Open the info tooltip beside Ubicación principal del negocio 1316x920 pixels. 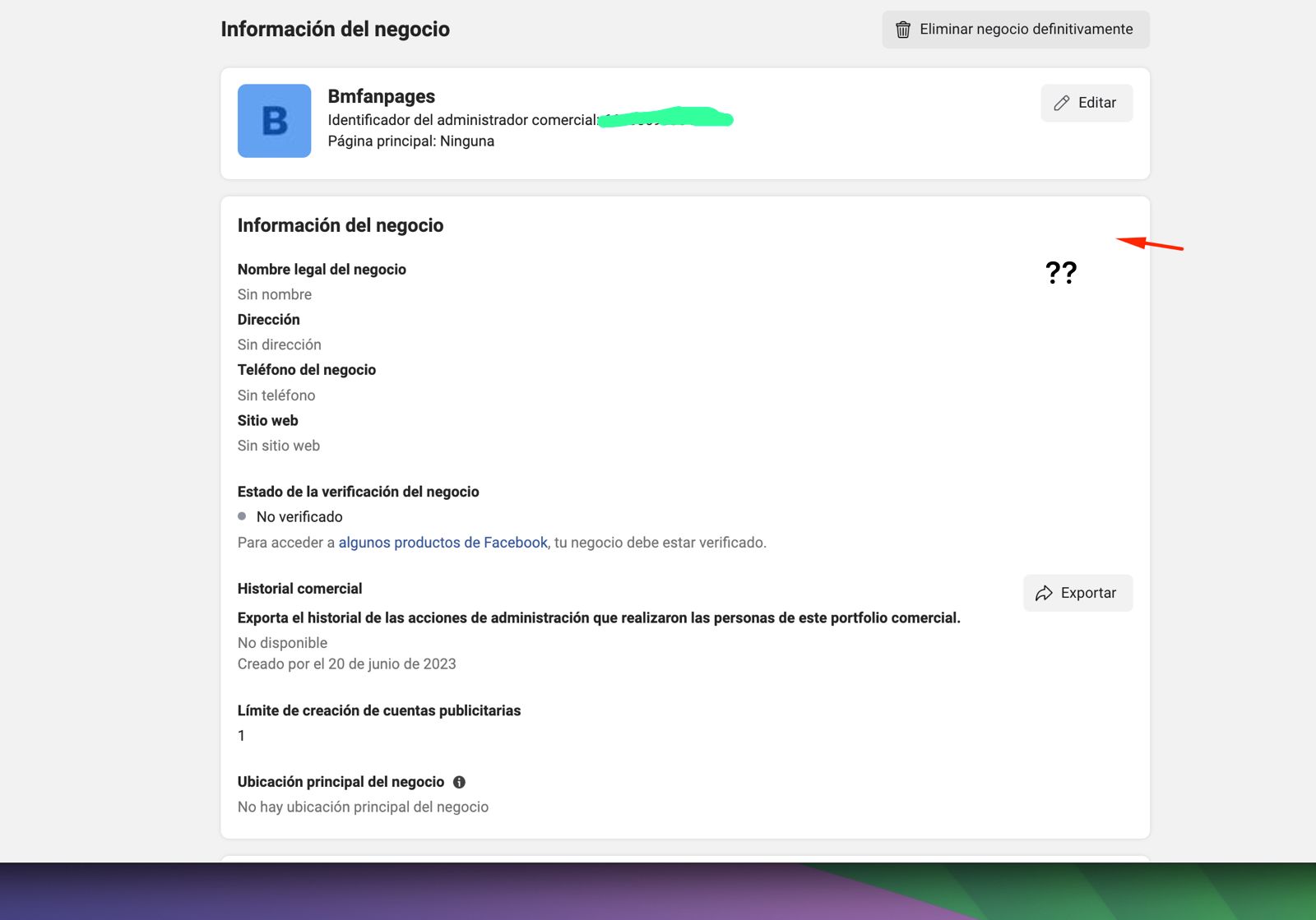pos(459,782)
